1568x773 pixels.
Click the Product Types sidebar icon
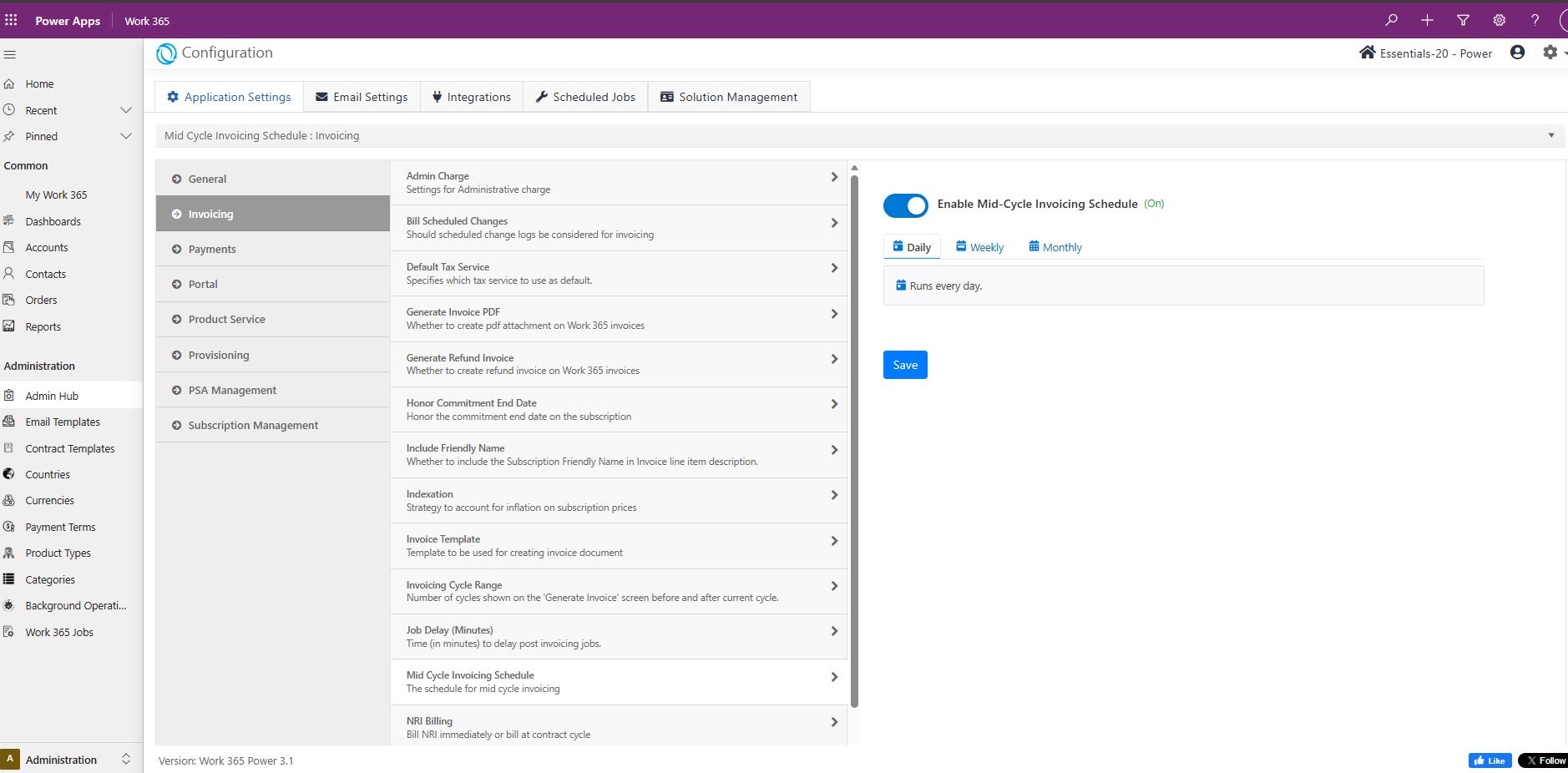tap(9, 553)
